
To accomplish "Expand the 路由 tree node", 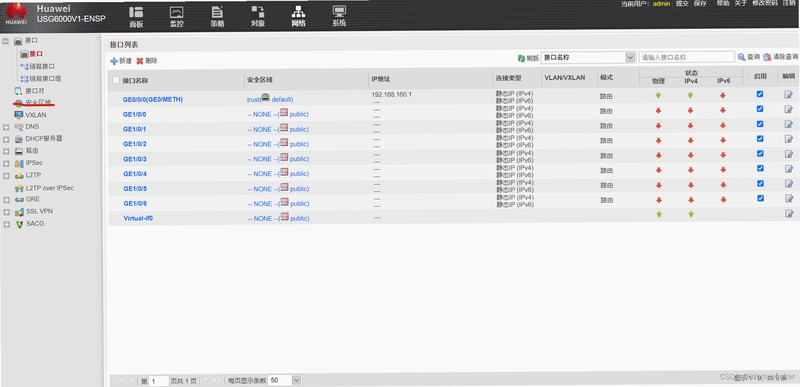I will [x=6, y=151].
